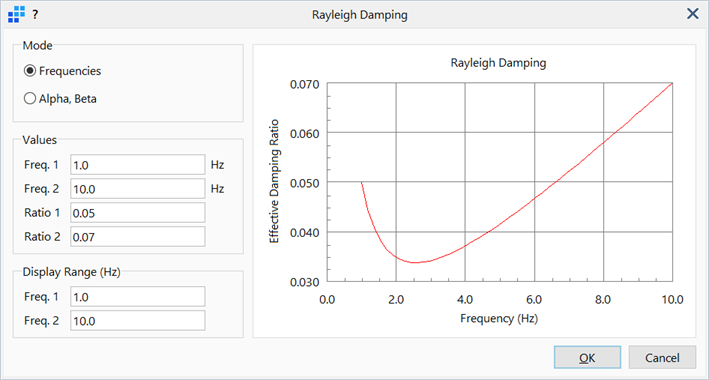Click the 8.0 x-axis tick label
This screenshot has height=380, width=709.
point(604,299)
